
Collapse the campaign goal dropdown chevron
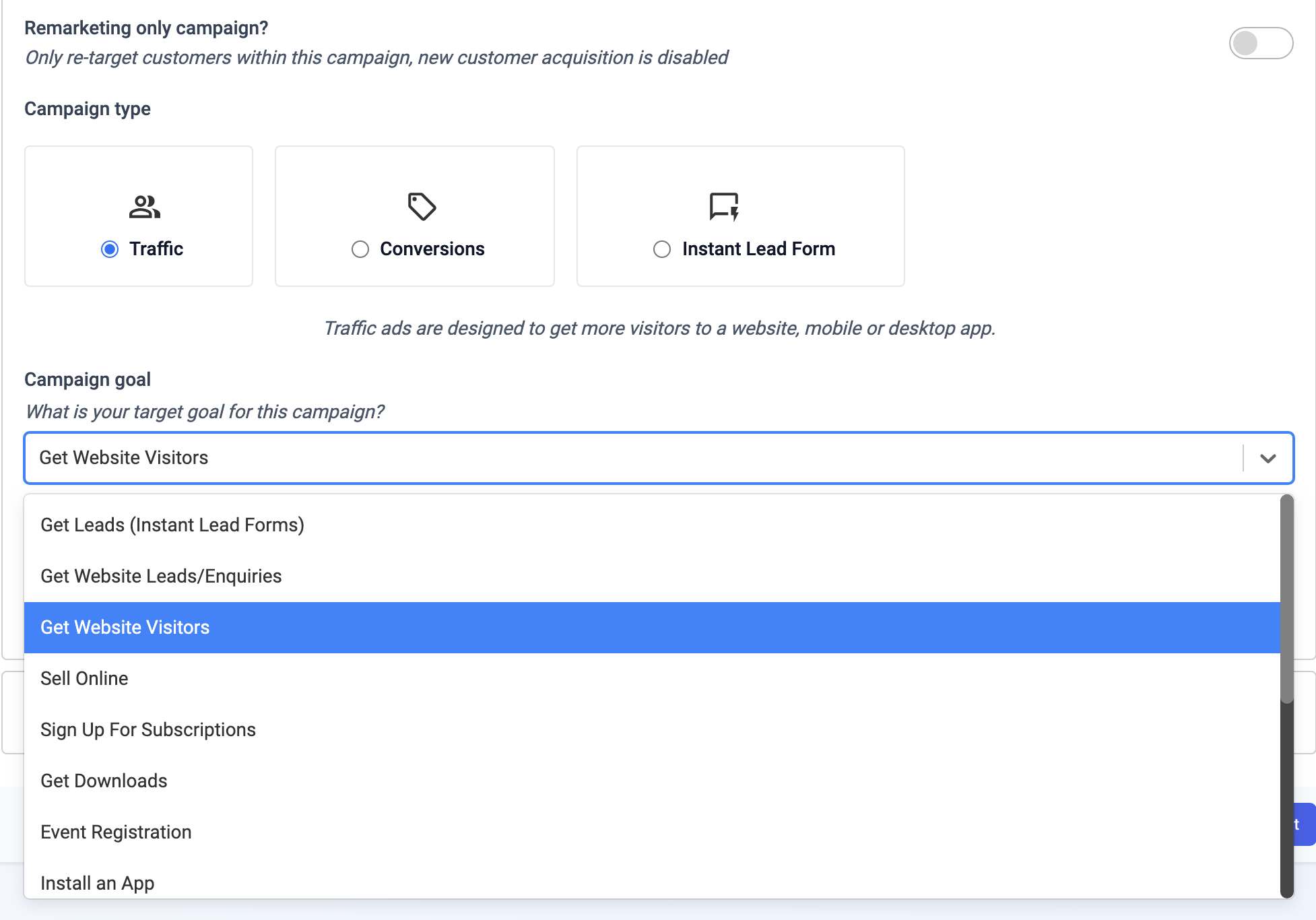point(1268,458)
